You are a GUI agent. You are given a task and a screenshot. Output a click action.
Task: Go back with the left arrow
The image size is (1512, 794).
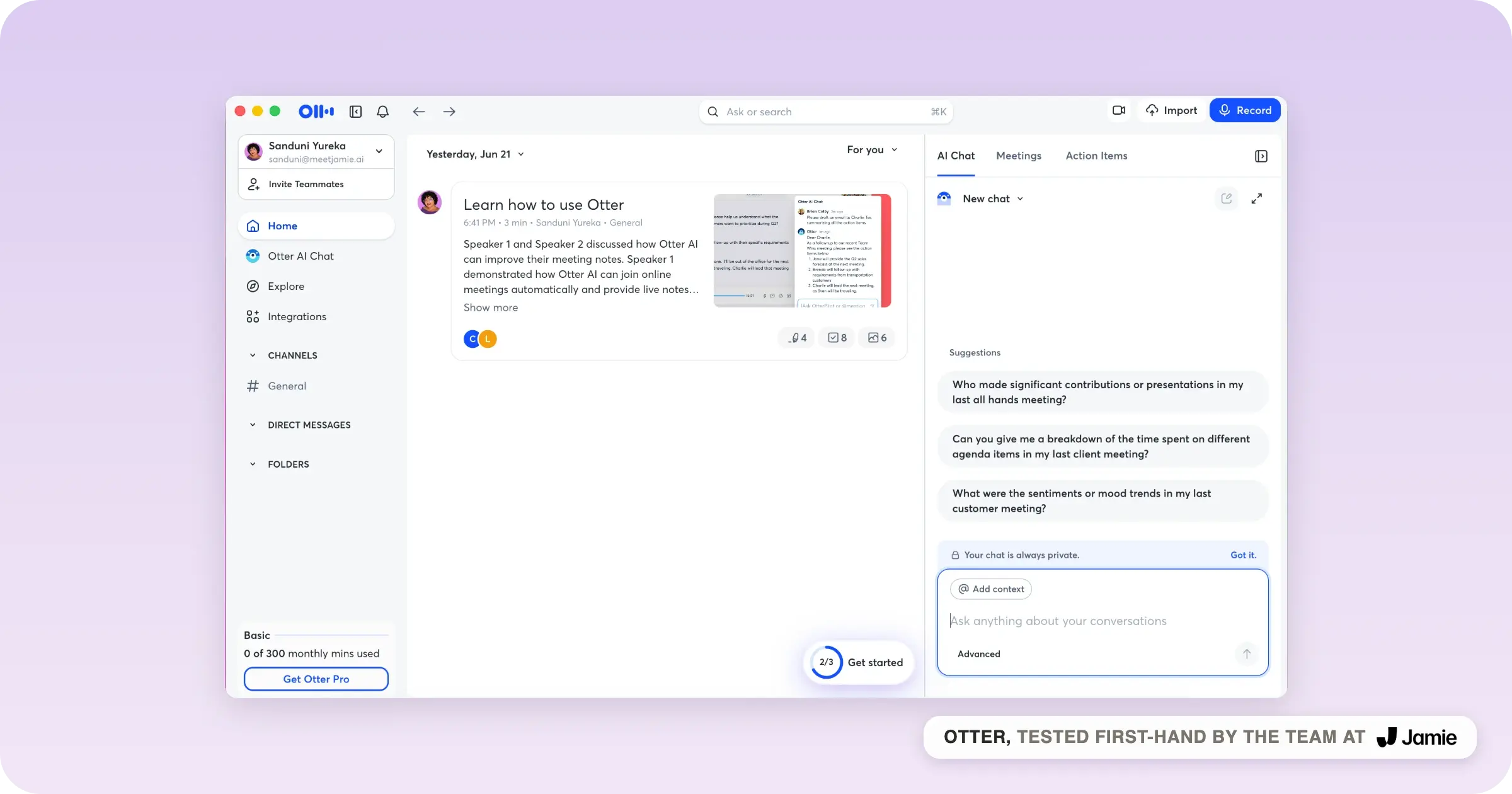pyautogui.click(x=419, y=112)
